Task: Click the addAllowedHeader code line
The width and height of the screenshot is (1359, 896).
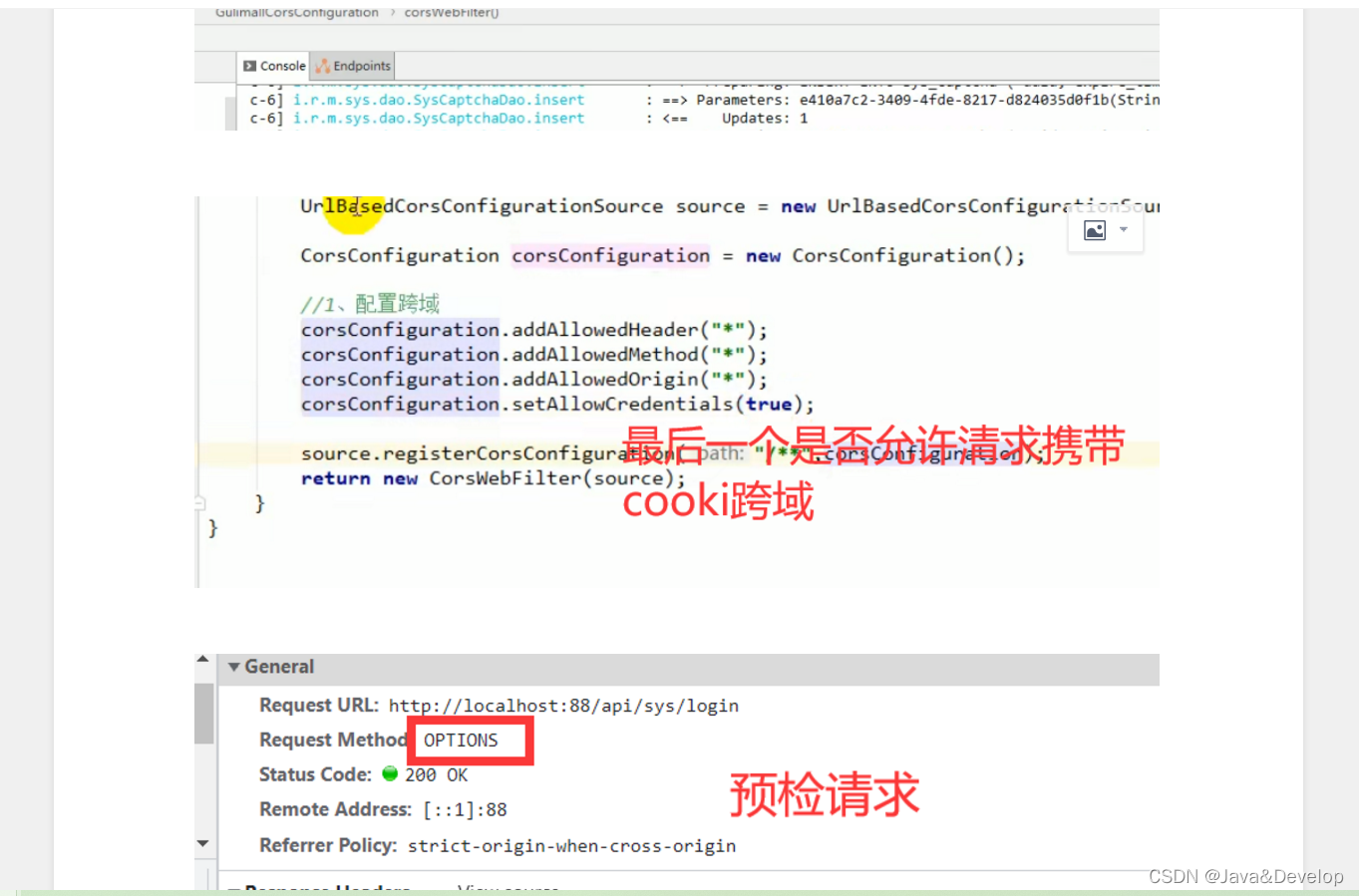Action: (534, 330)
